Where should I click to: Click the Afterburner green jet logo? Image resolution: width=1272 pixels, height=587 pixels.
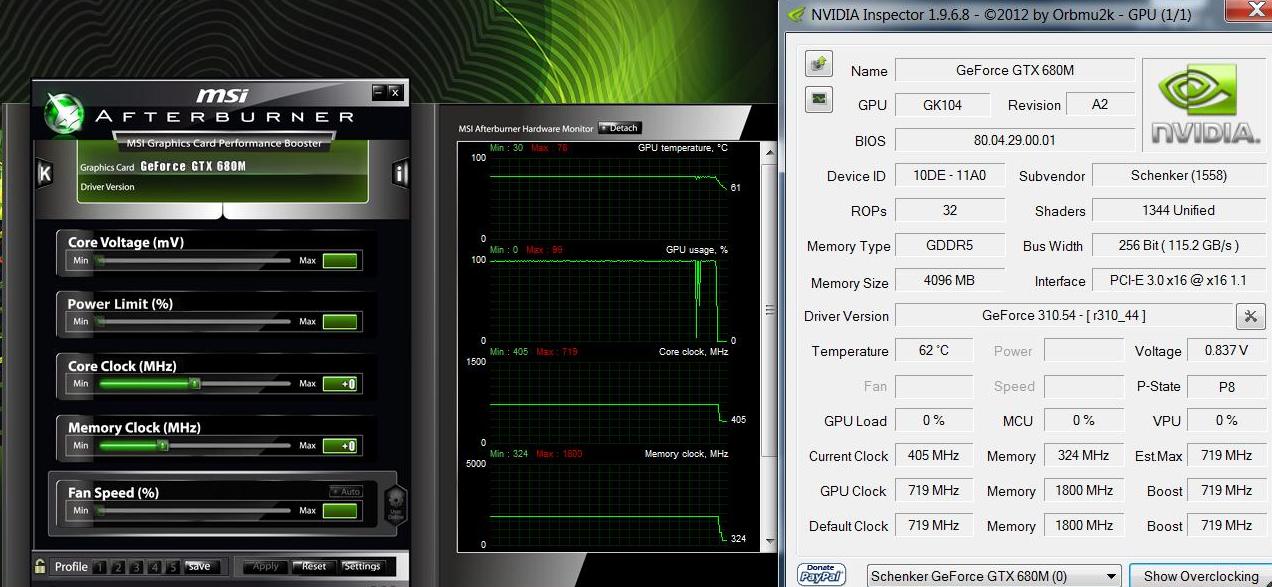click(x=63, y=114)
